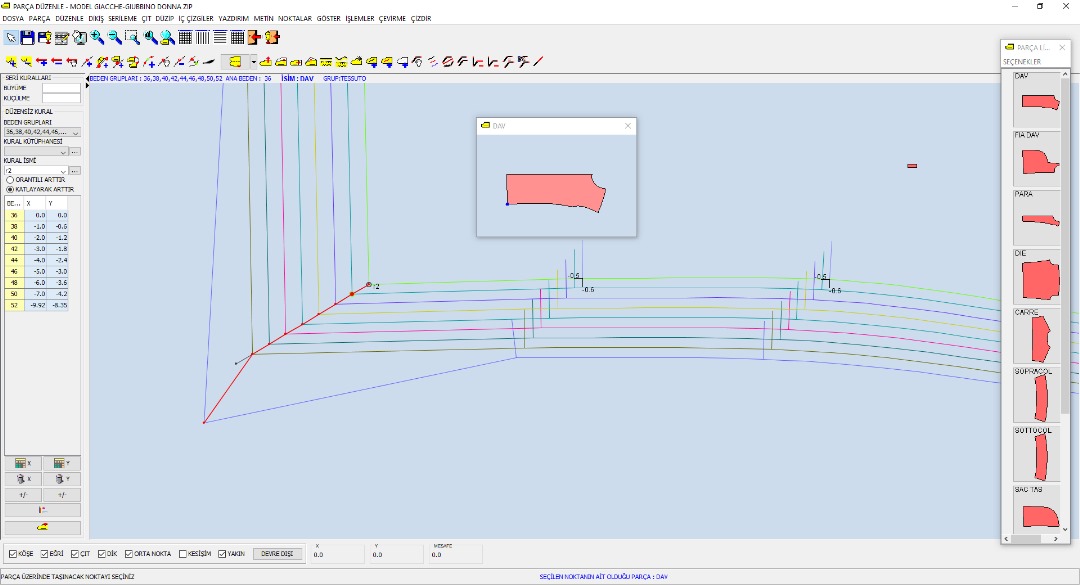The image size is (1080, 585).
Task: Expand the BEDEN GRUPLARI dropdown
Action: pyautogui.click(x=75, y=132)
